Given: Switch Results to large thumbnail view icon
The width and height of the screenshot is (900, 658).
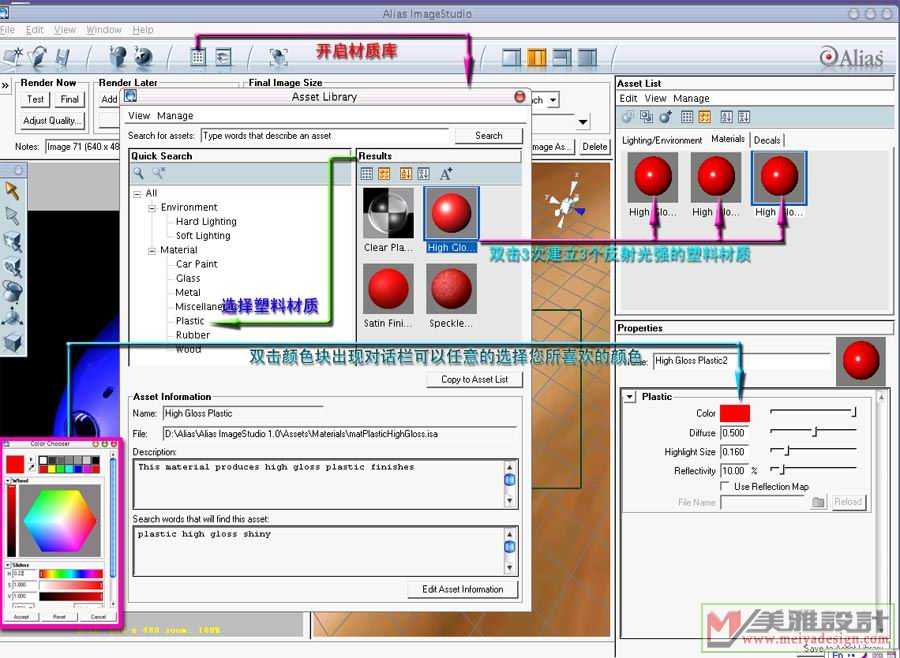Looking at the screenshot, I should pos(384,173).
